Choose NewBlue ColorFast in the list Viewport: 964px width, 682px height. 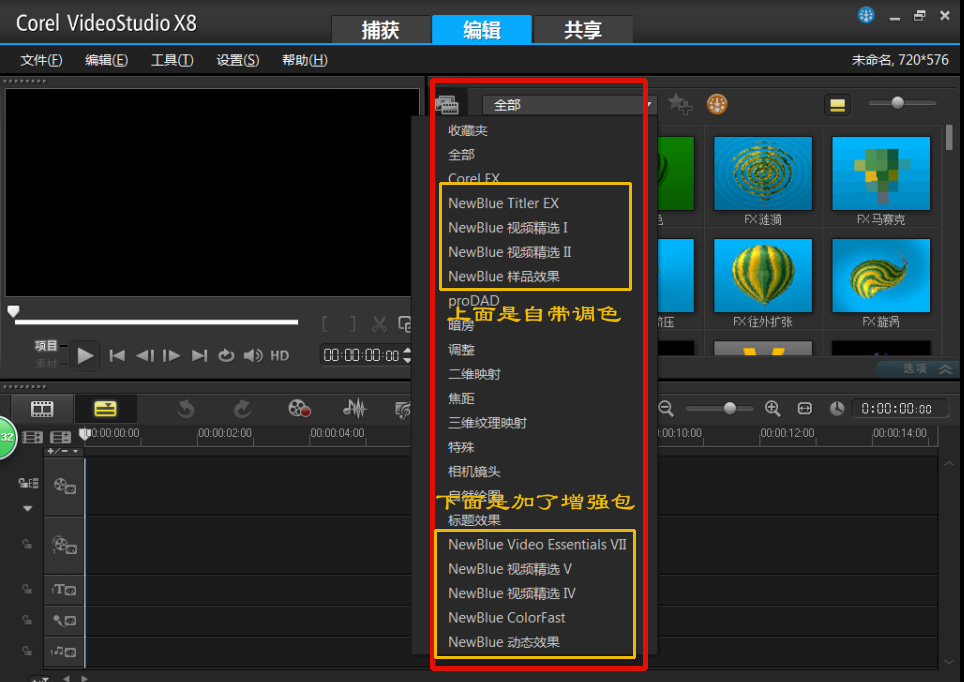(507, 618)
